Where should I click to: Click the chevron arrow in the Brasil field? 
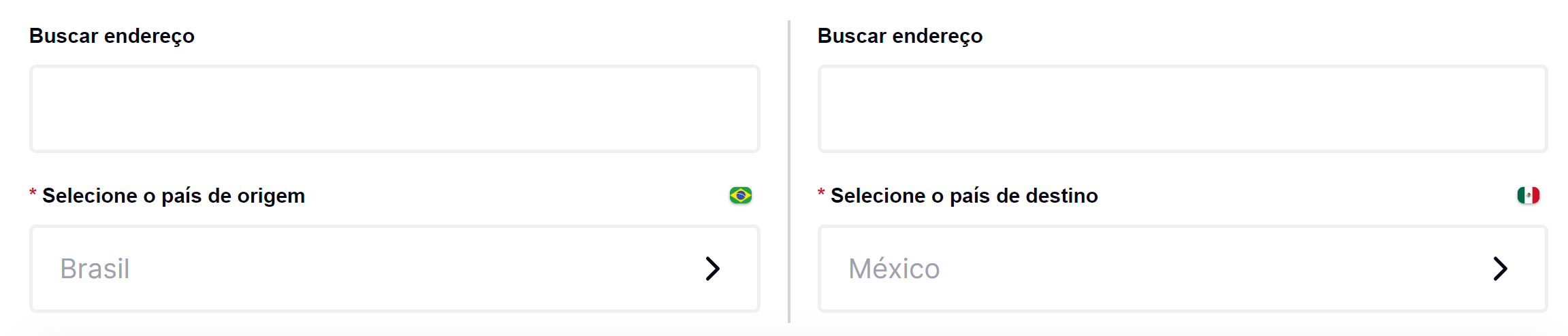[x=712, y=269]
